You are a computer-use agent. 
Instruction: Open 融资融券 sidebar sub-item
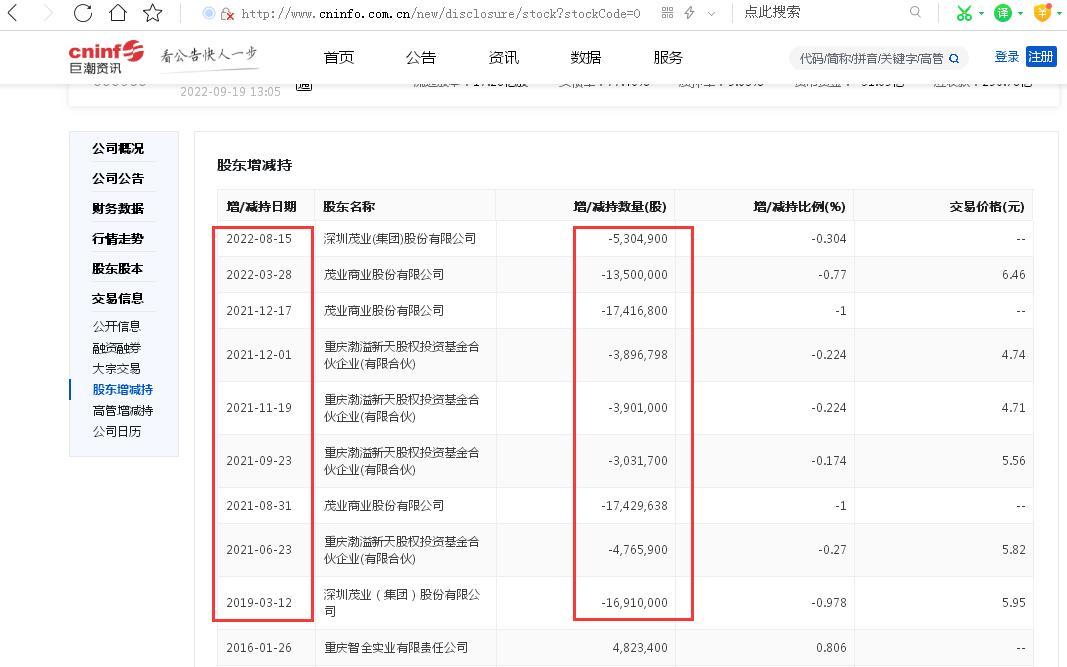[116, 348]
